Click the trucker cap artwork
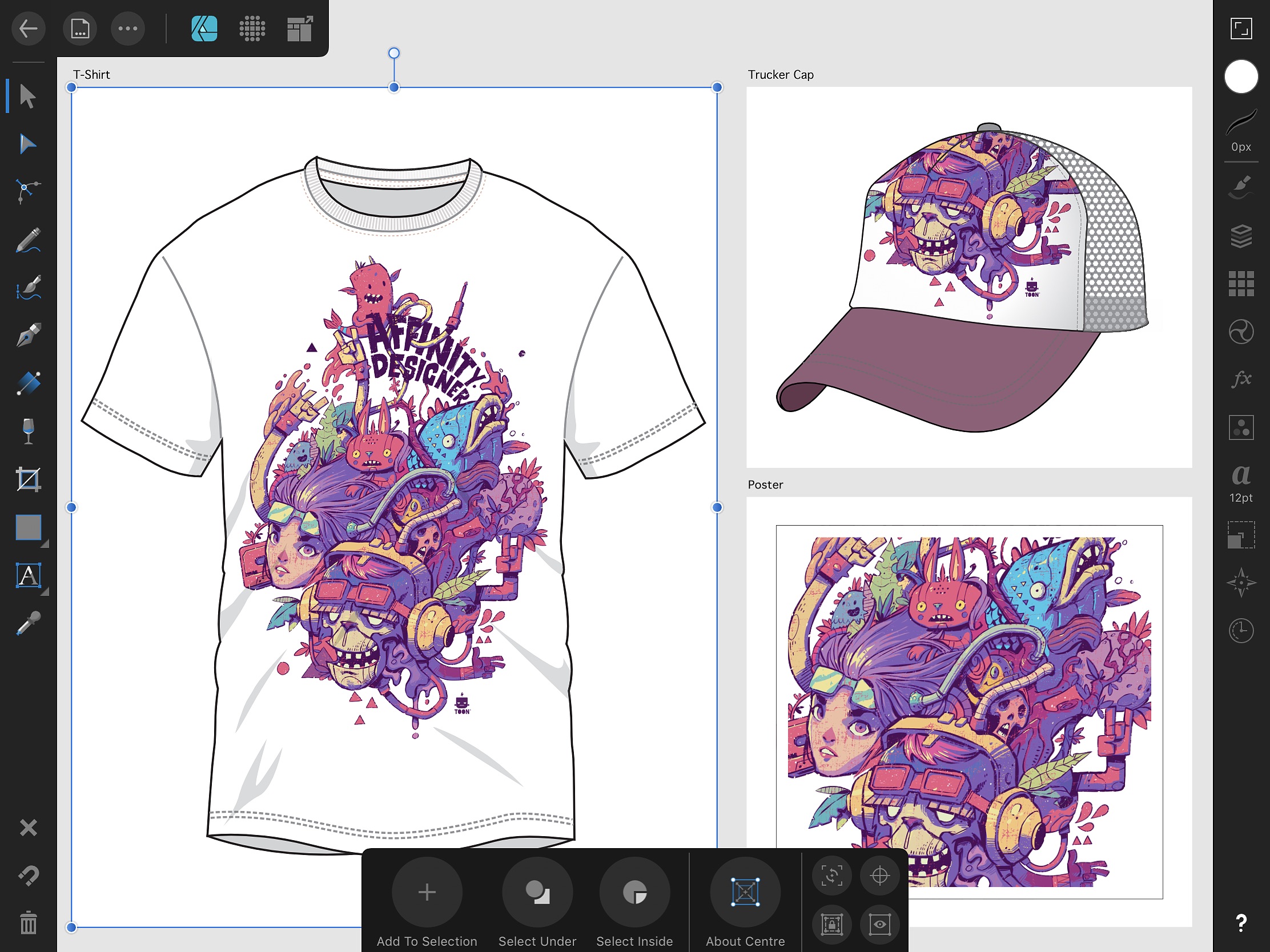Screen dimensions: 1270x952 [963, 279]
